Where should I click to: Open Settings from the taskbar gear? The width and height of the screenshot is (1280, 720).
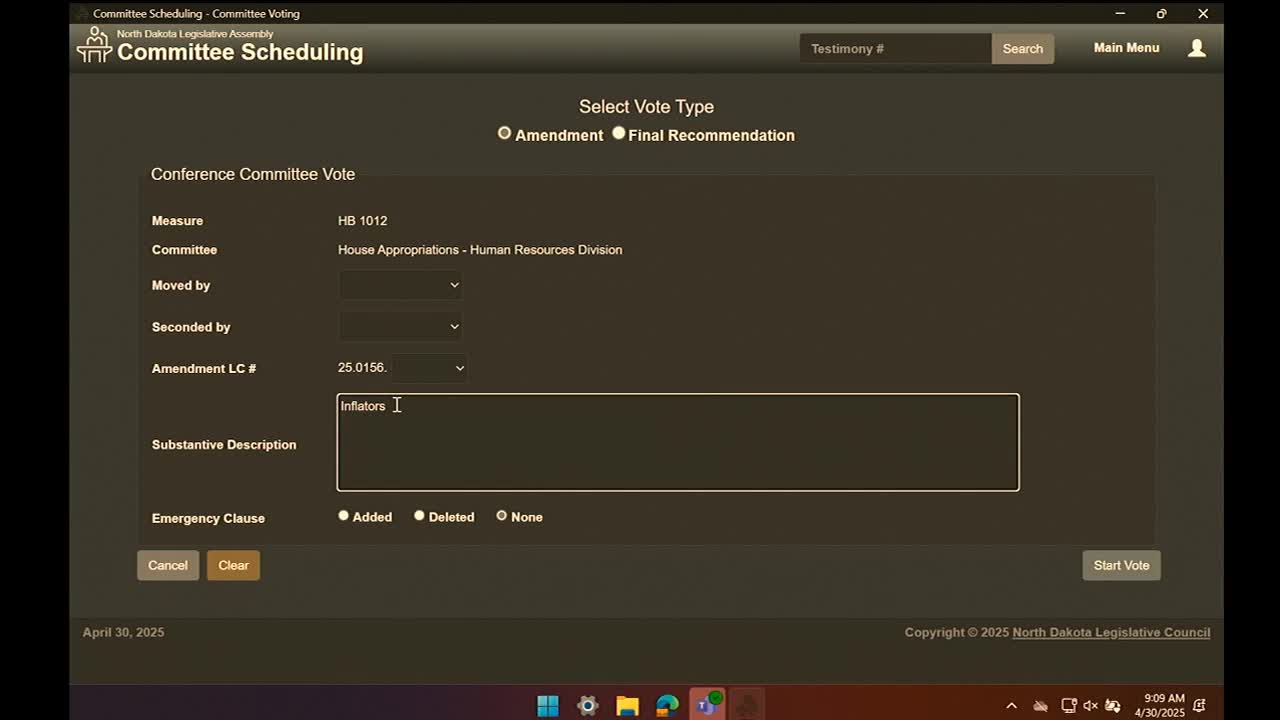588,706
